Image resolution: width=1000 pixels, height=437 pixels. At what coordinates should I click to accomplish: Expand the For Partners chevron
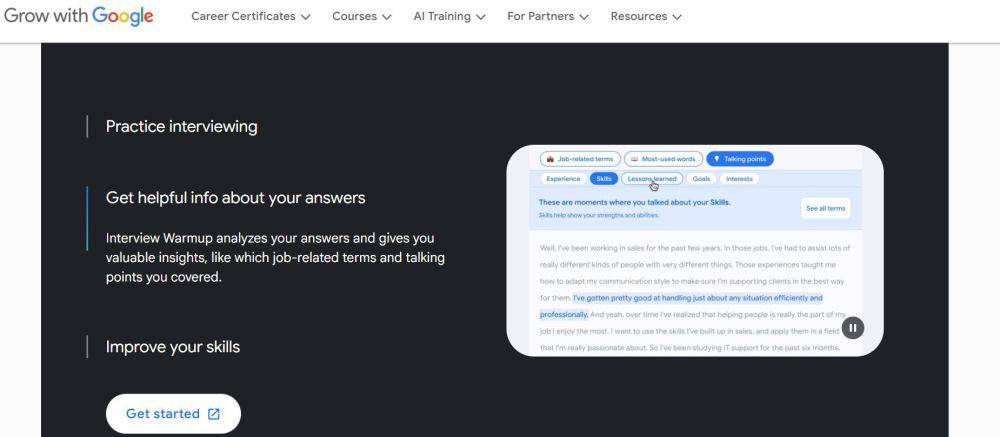click(584, 17)
